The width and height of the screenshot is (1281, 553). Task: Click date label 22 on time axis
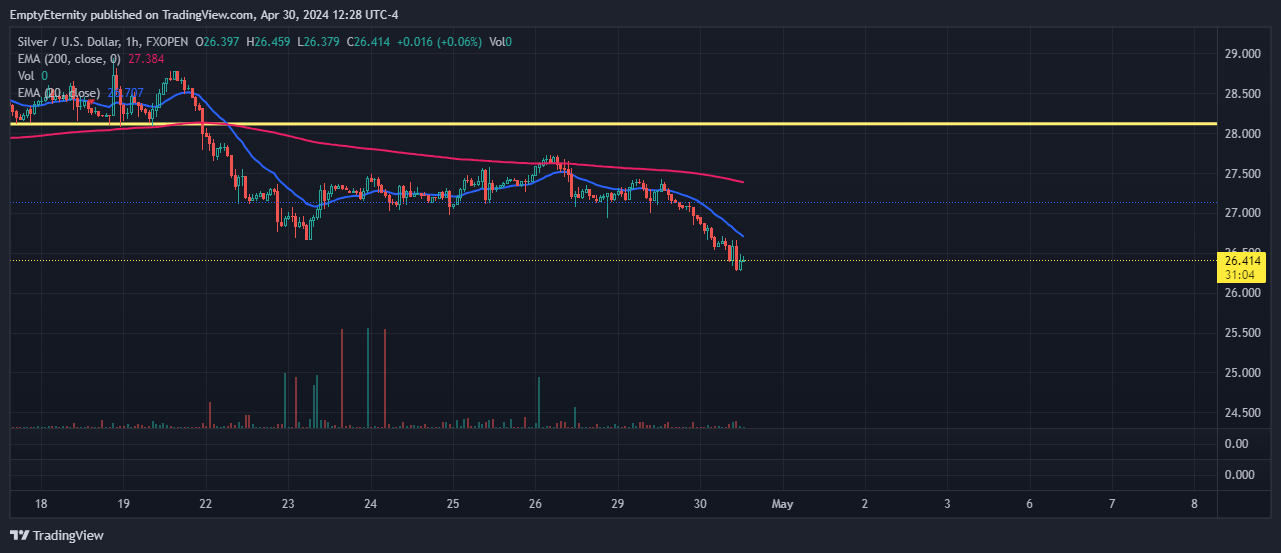pos(205,504)
